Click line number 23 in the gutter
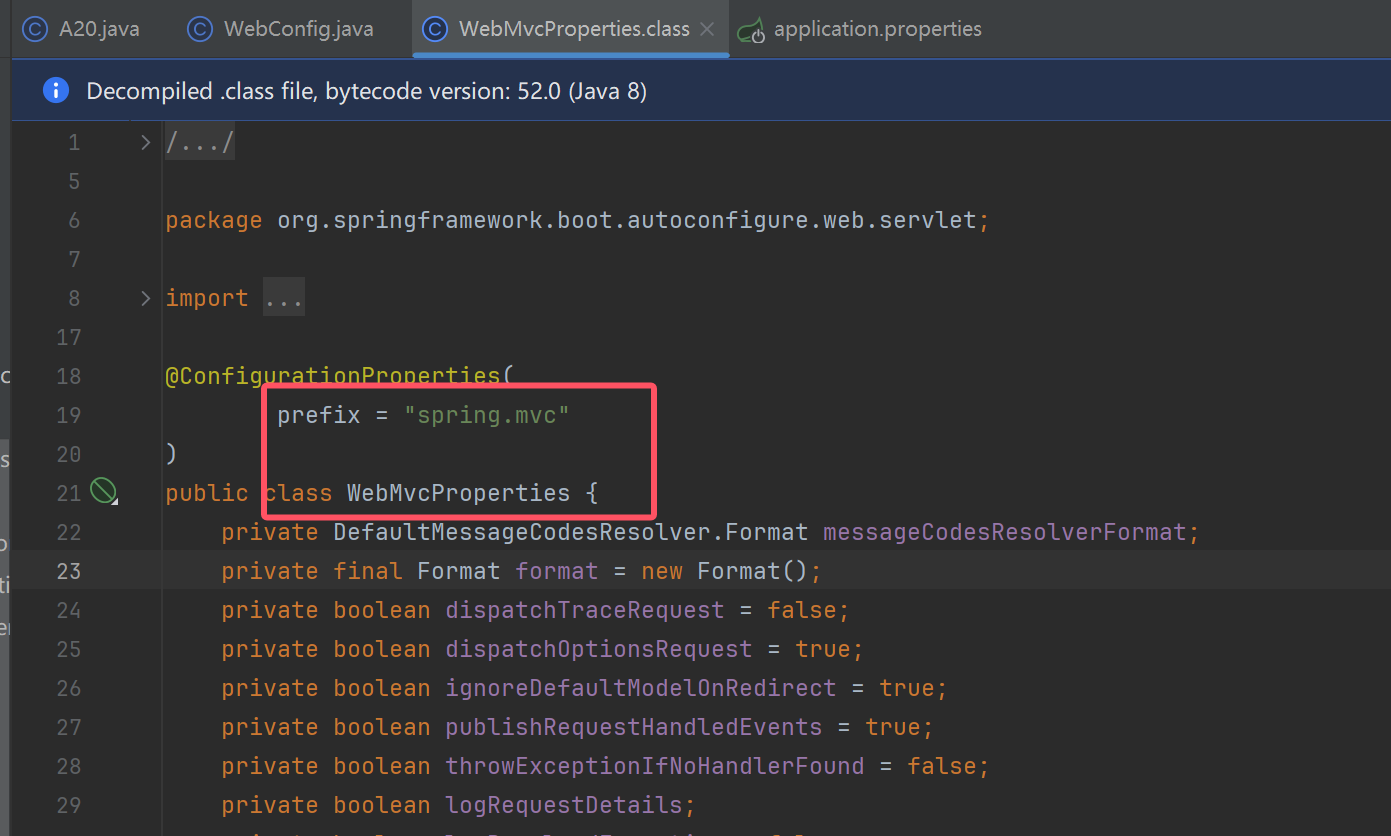This screenshot has height=836, width=1391. pos(69,571)
